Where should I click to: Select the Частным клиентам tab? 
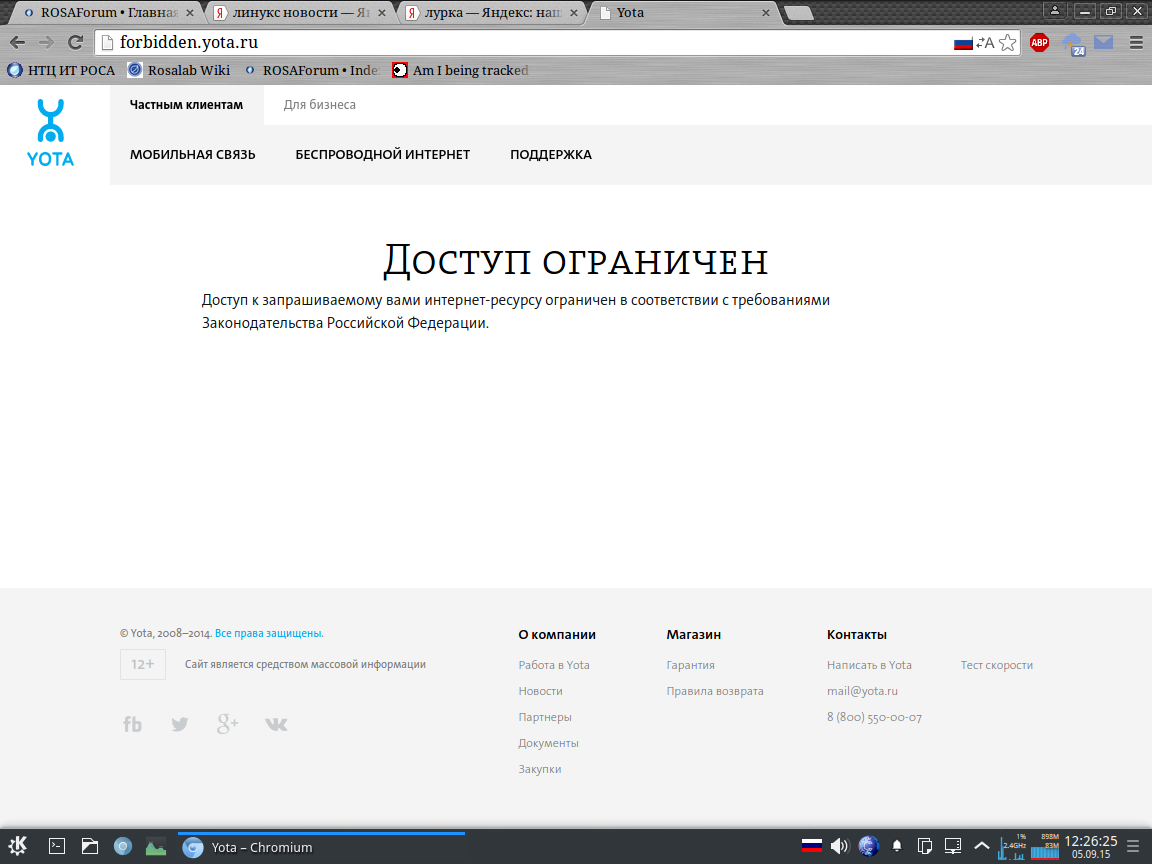pos(187,104)
